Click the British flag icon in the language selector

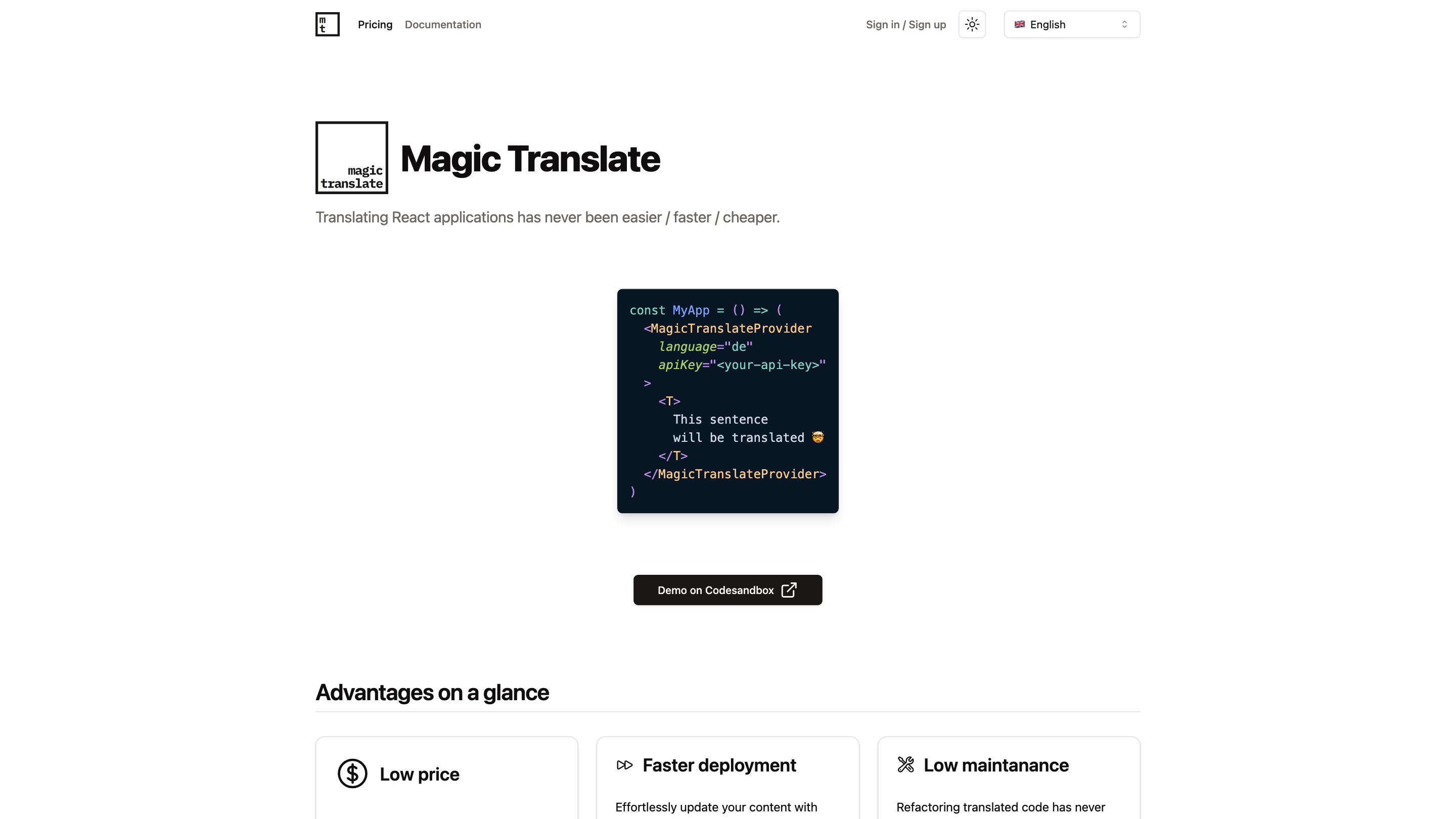(x=1020, y=24)
